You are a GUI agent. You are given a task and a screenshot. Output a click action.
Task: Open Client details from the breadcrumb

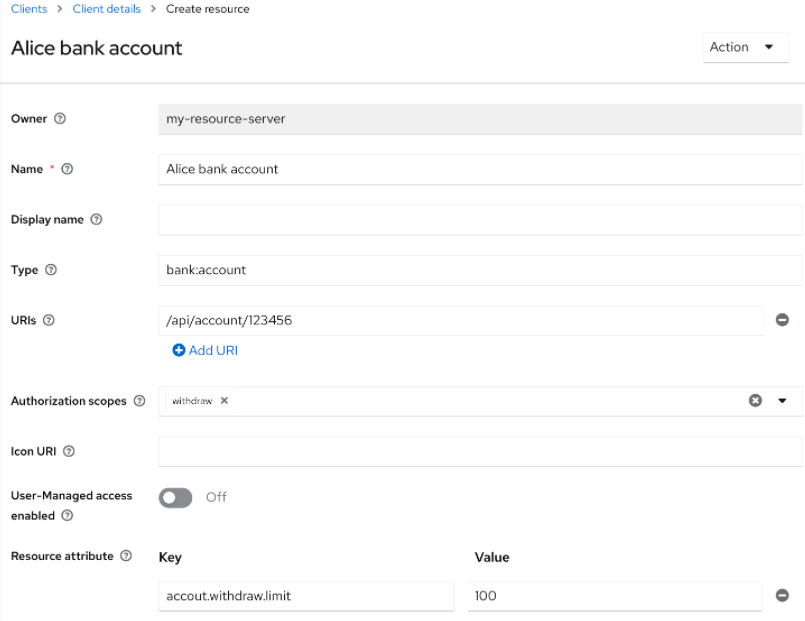106,9
